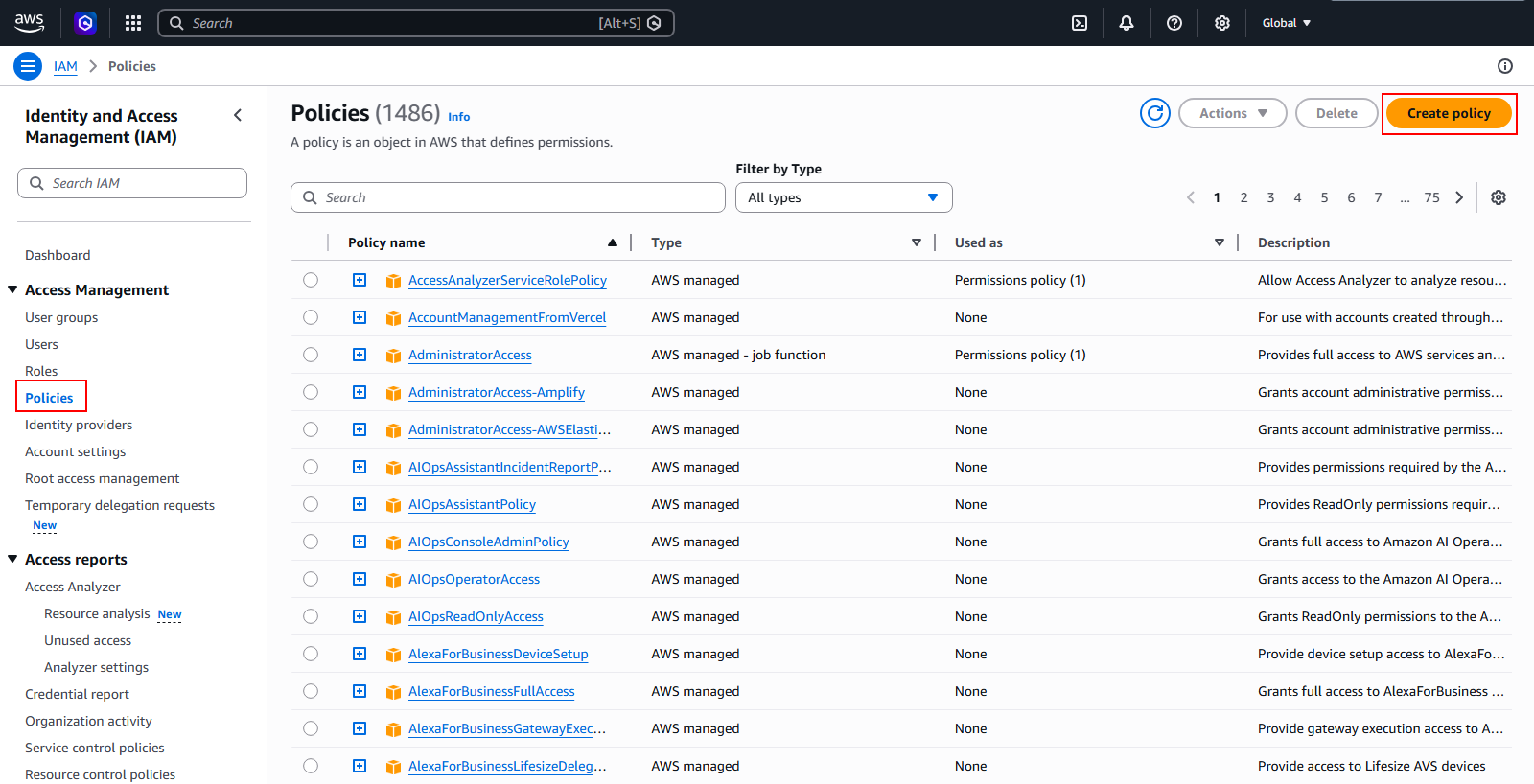Select the AlexaForBusinessGatewayExecution radio button
The width and height of the screenshot is (1534, 784).
point(311,728)
